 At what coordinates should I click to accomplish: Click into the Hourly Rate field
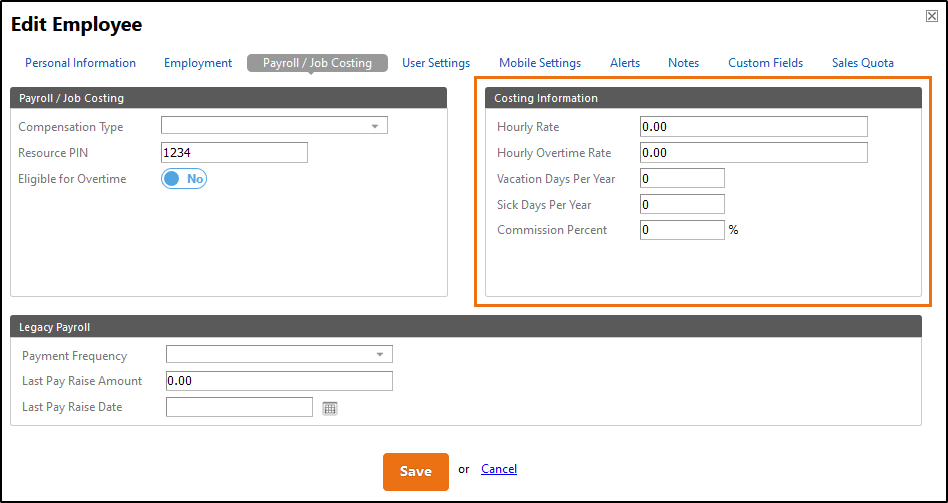(x=754, y=127)
